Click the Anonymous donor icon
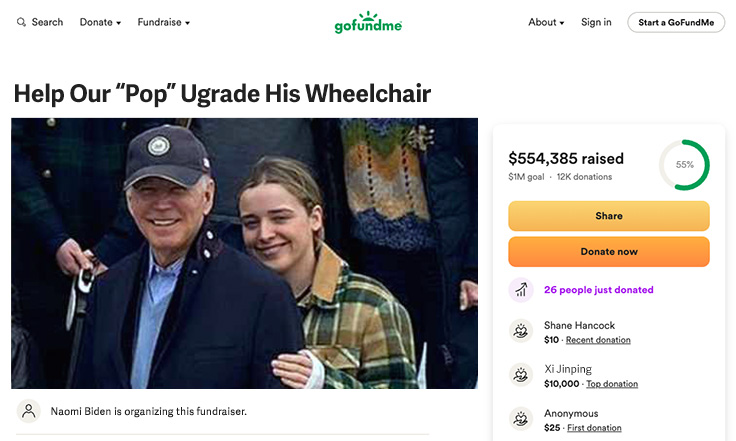 521,420
